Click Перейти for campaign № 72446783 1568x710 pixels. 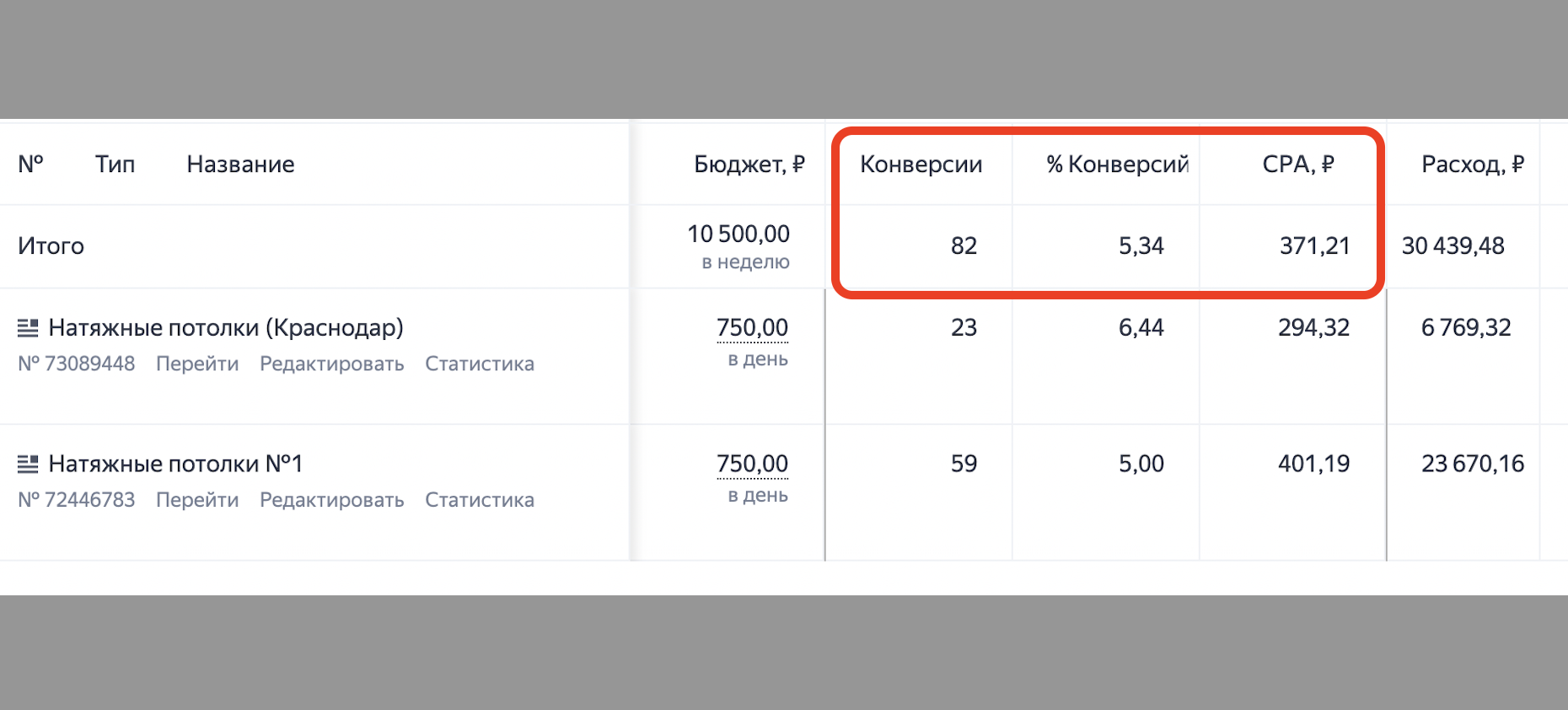point(197,499)
